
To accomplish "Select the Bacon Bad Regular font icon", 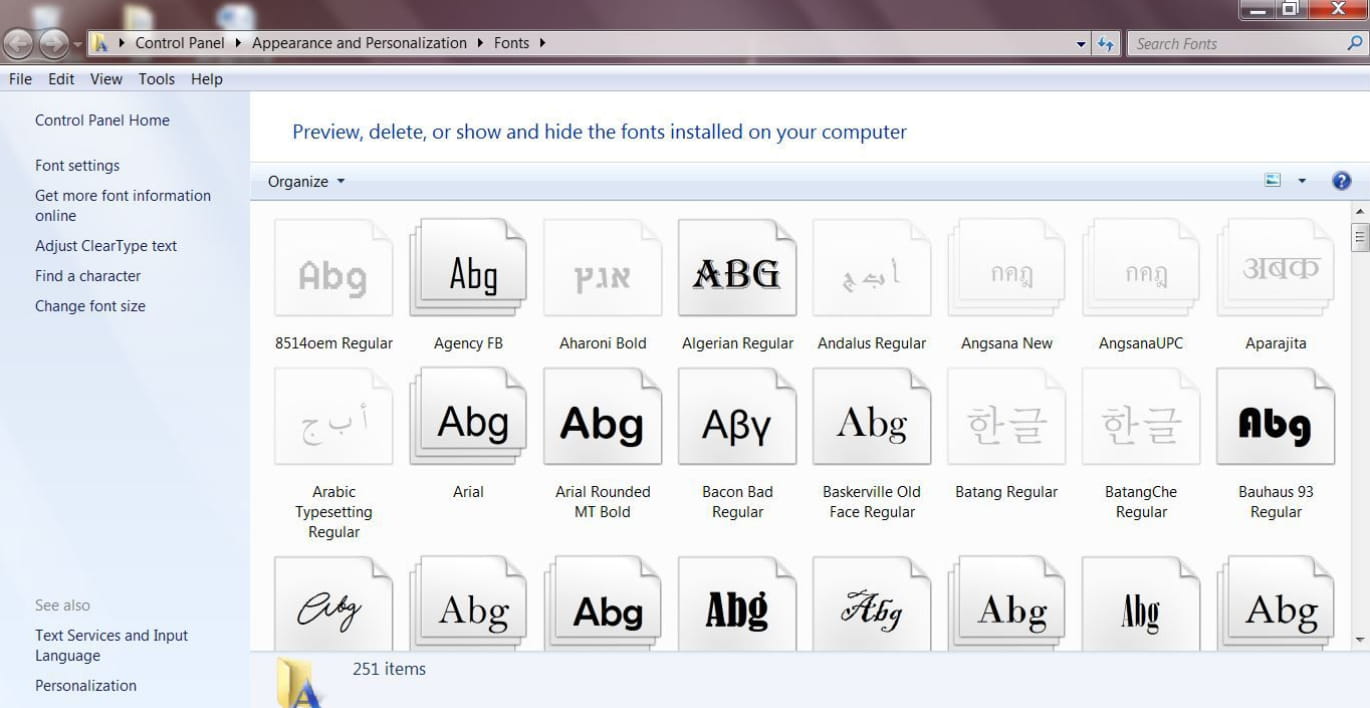I will (737, 417).
